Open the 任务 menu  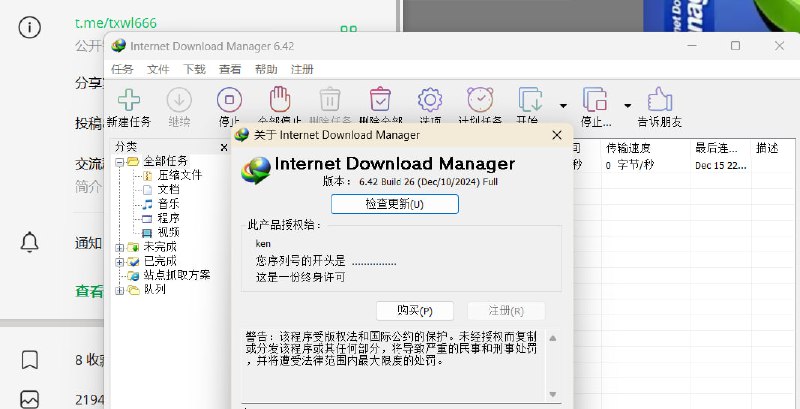coord(122,69)
